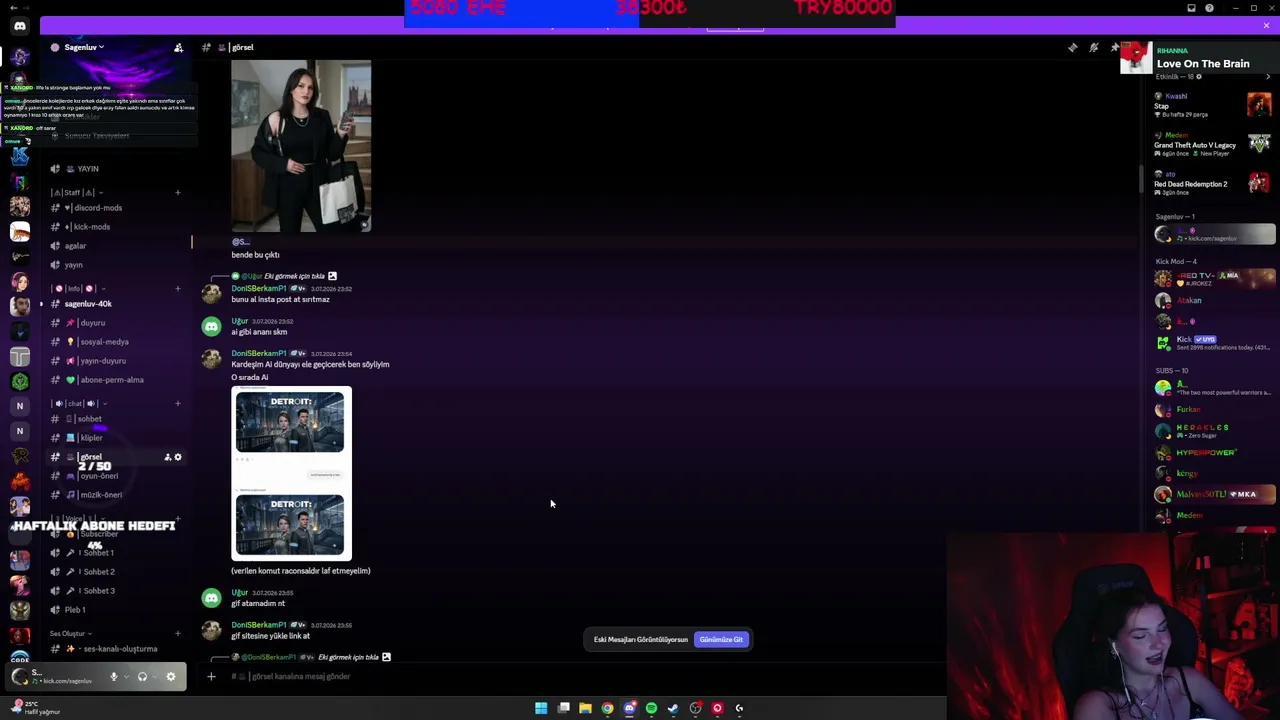Viewport: 1280px width, 720px height.
Task: Open user settings gear in user panel
Action: [171, 677]
